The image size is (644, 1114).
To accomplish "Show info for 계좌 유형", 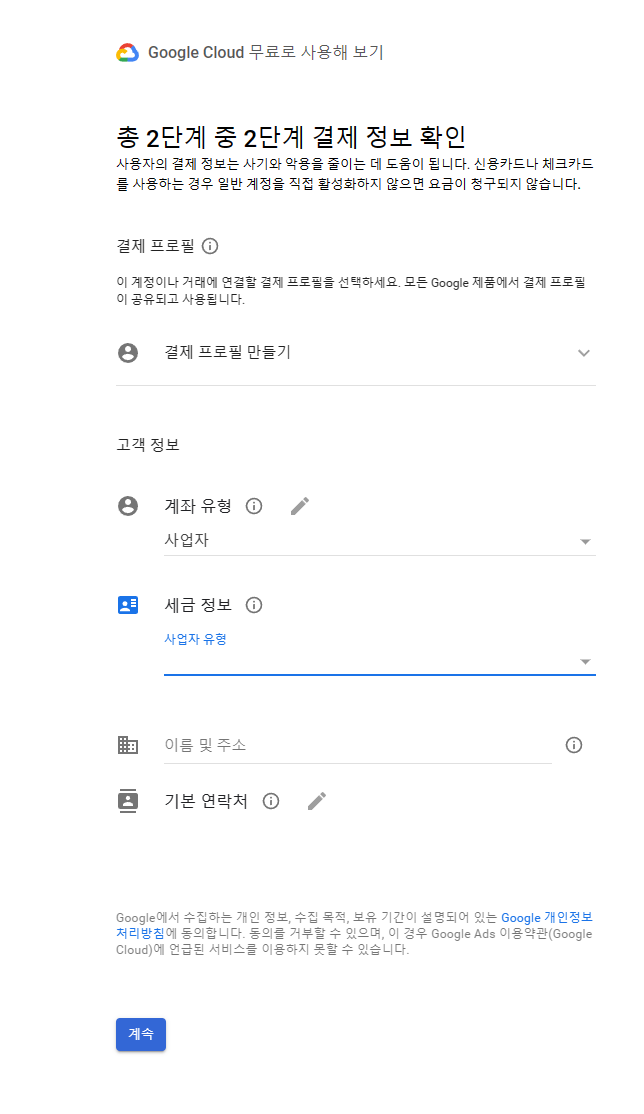I will point(254,506).
